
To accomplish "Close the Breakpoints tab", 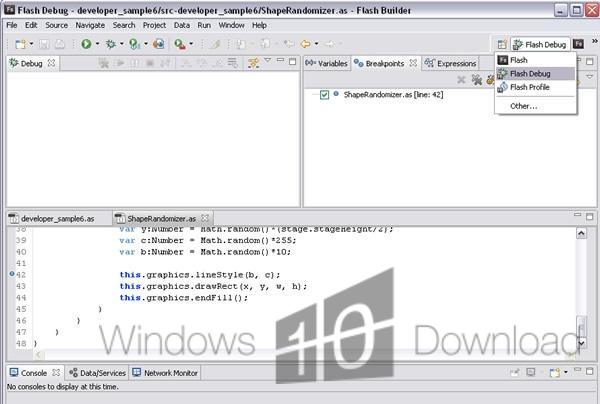I will [x=413, y=63].
